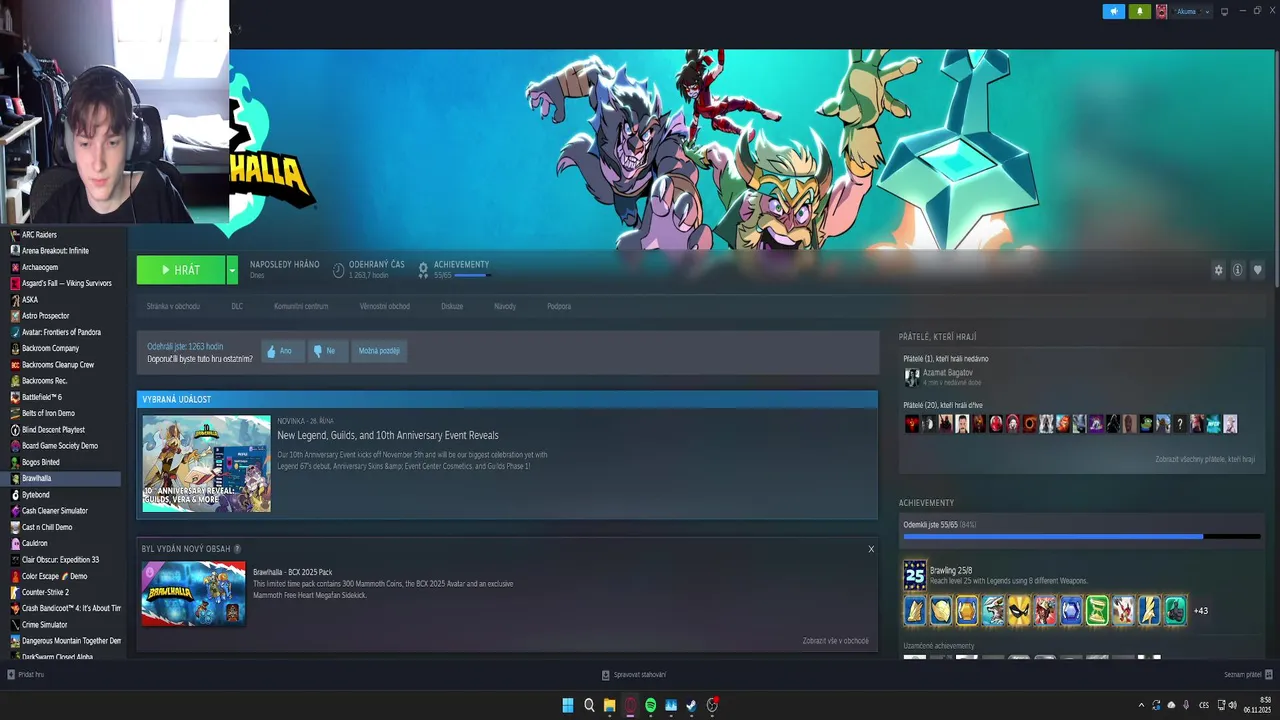Click the green HRÁT play button
The image size is (1280, 720).
pyautogui.click(x=181, y=270)
